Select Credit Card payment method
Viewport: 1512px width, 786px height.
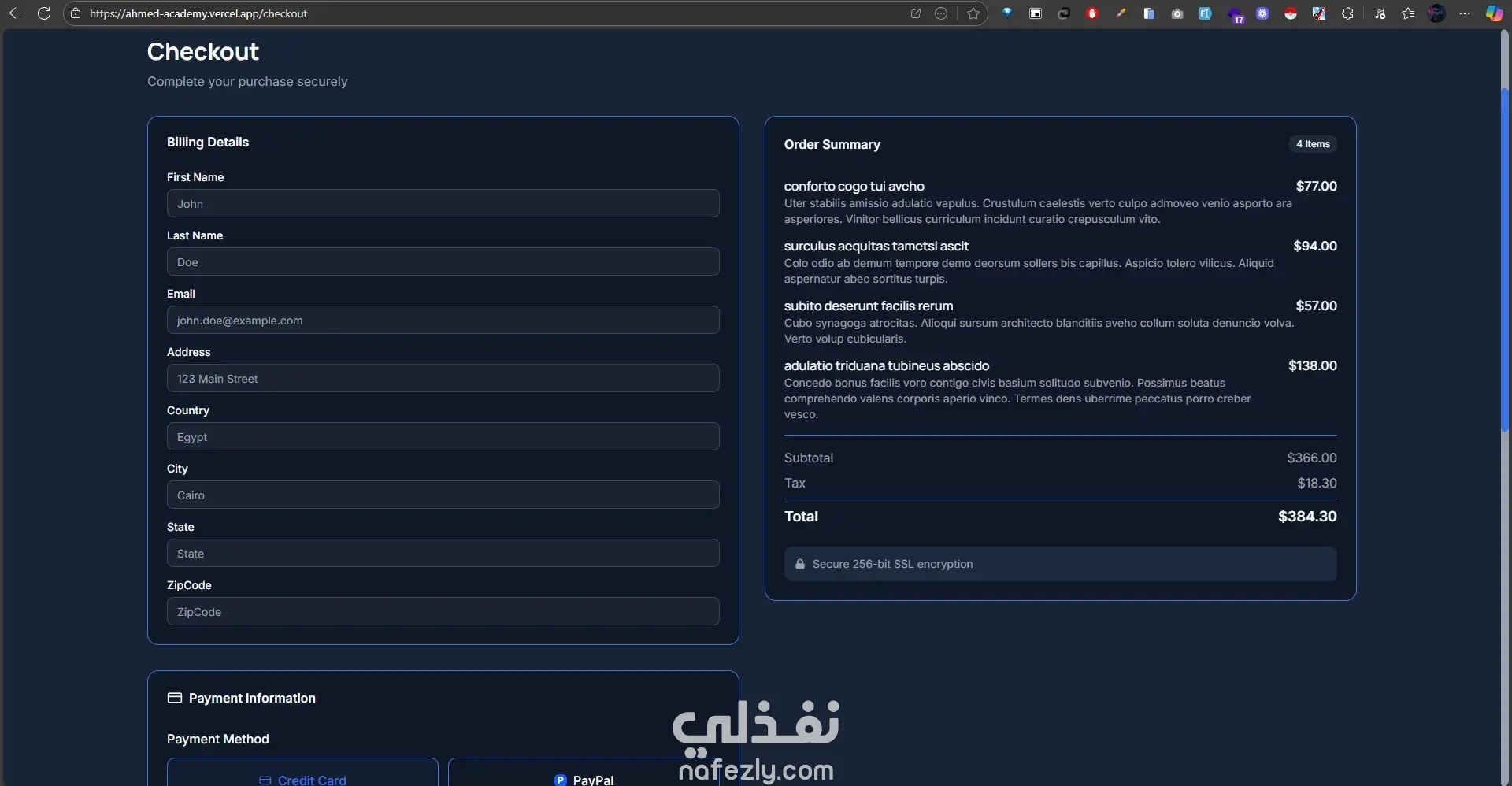(x=302, y=773)
